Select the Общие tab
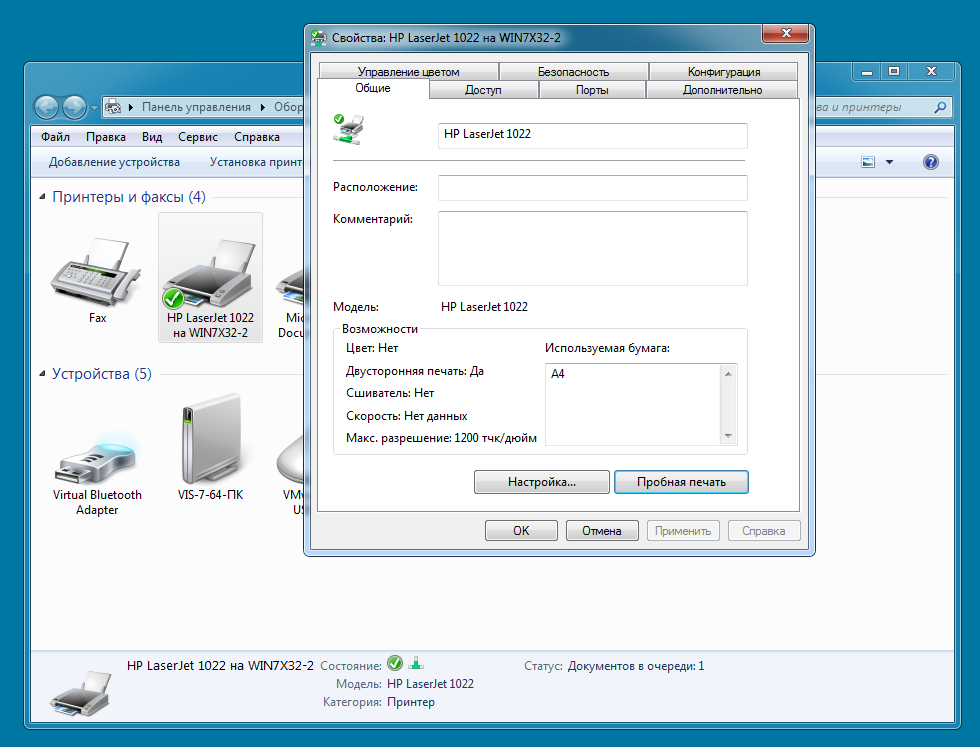Screen dimensions: 980x747 (373, 88)
